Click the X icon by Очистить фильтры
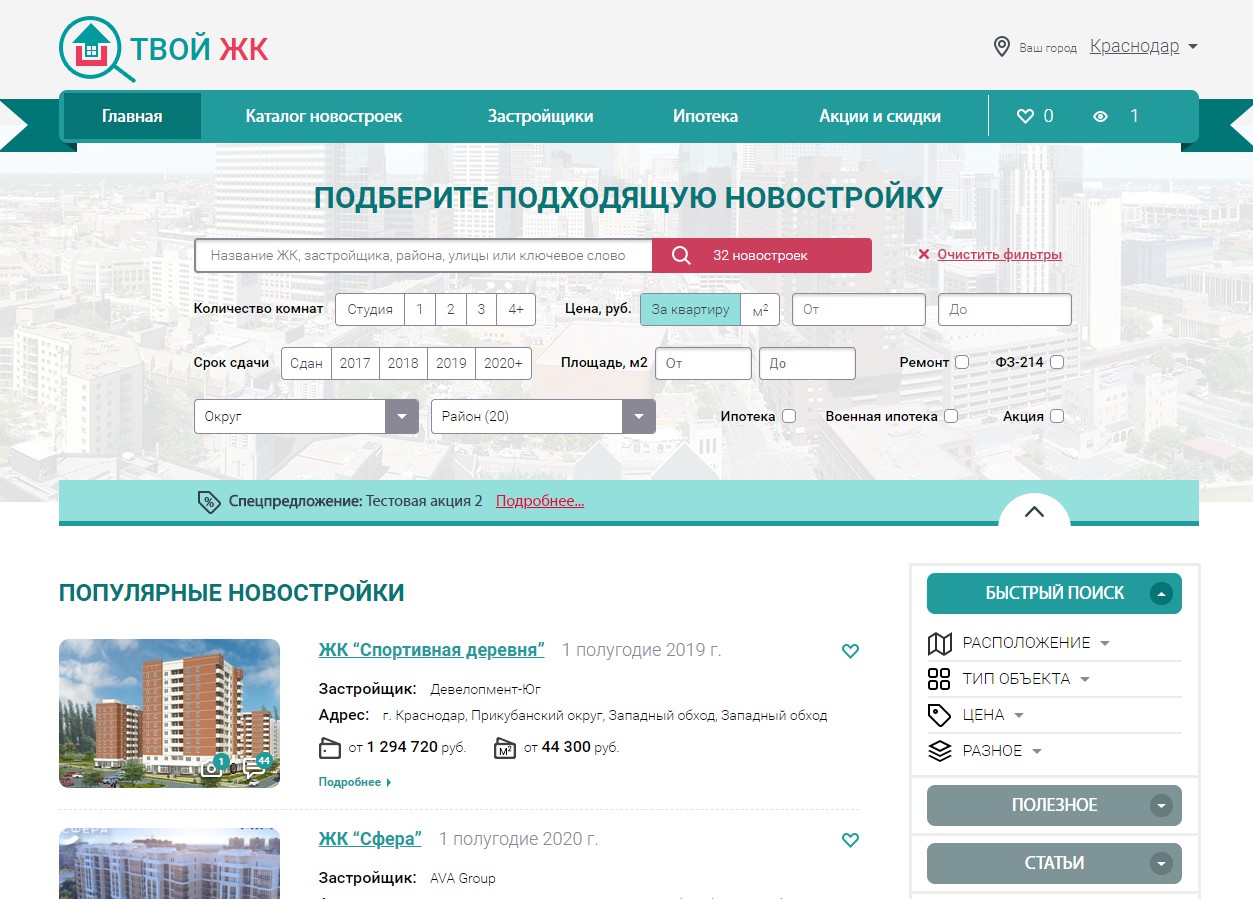This screenshot has width=1253, height=899. 924,255
